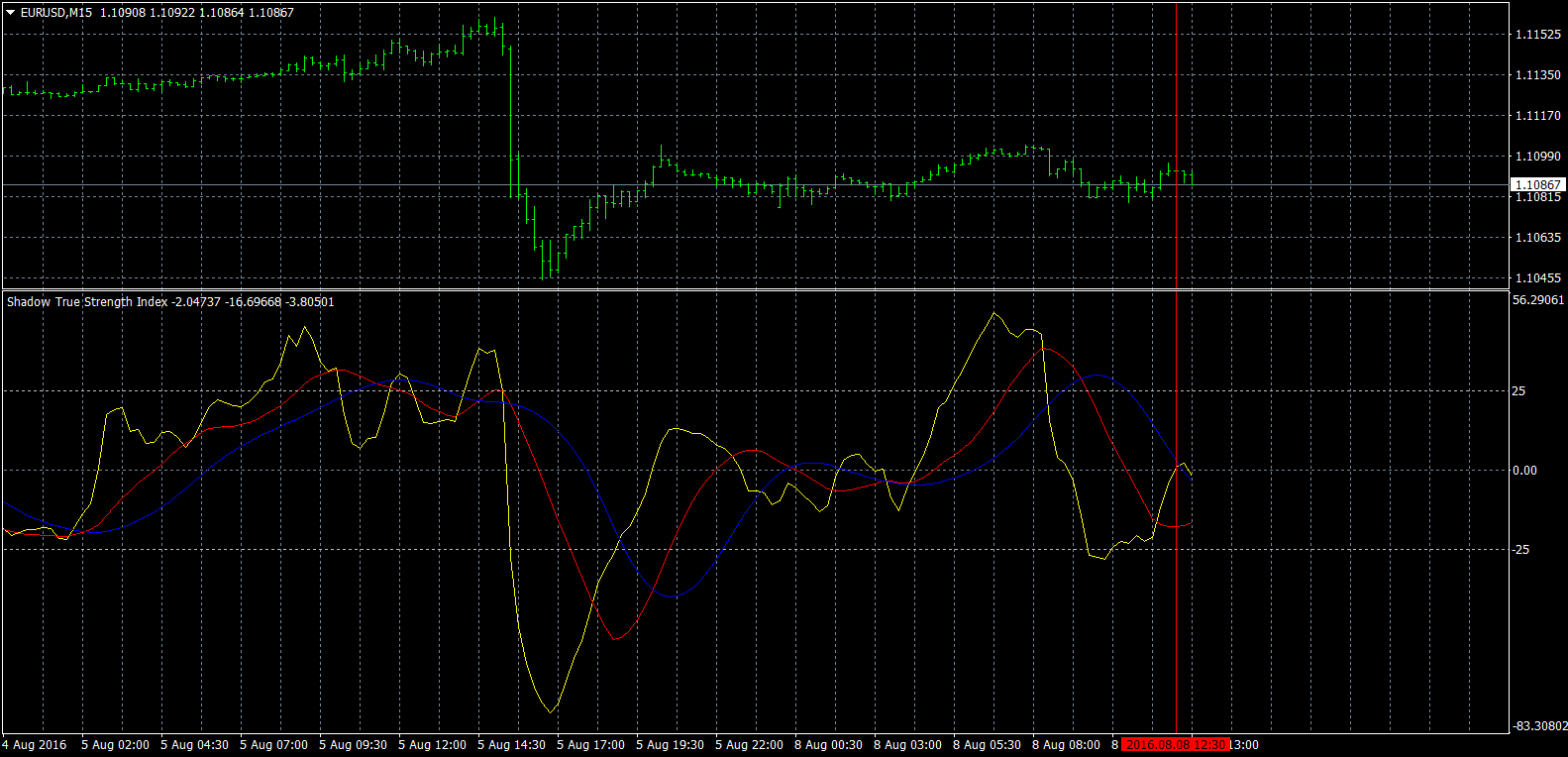Open the chart menu triangle beside EURUSD,M15

[11, 13]
